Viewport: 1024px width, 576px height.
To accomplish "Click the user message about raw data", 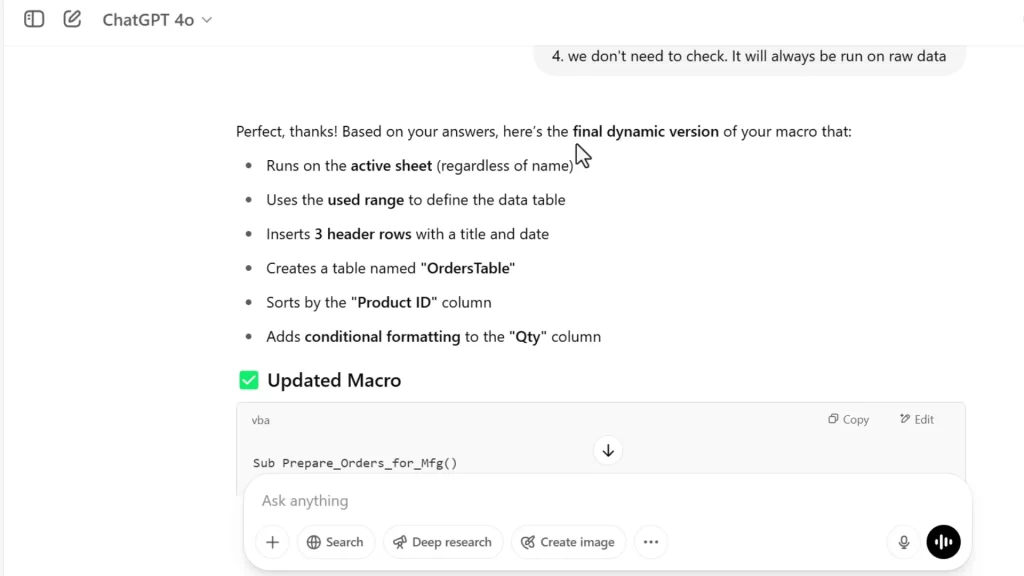I will click(756, 56).
